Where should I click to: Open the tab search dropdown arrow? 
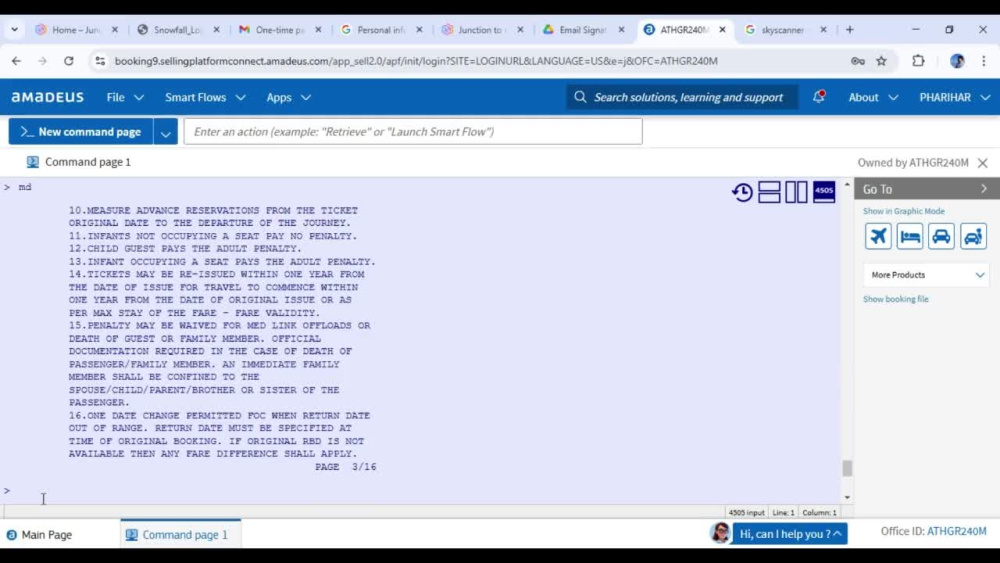pyautogui.click(x=14, y=29)
